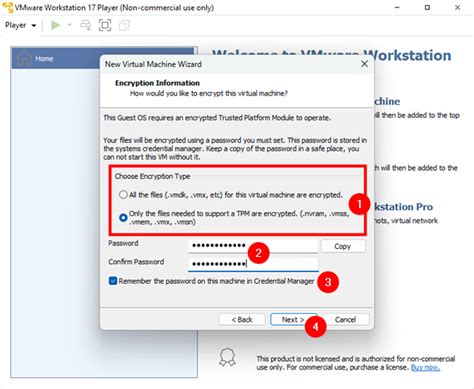This screenshot has height=389, width=474.
Task: Click the license ribbon badge icon
Action: click(227, 358)
